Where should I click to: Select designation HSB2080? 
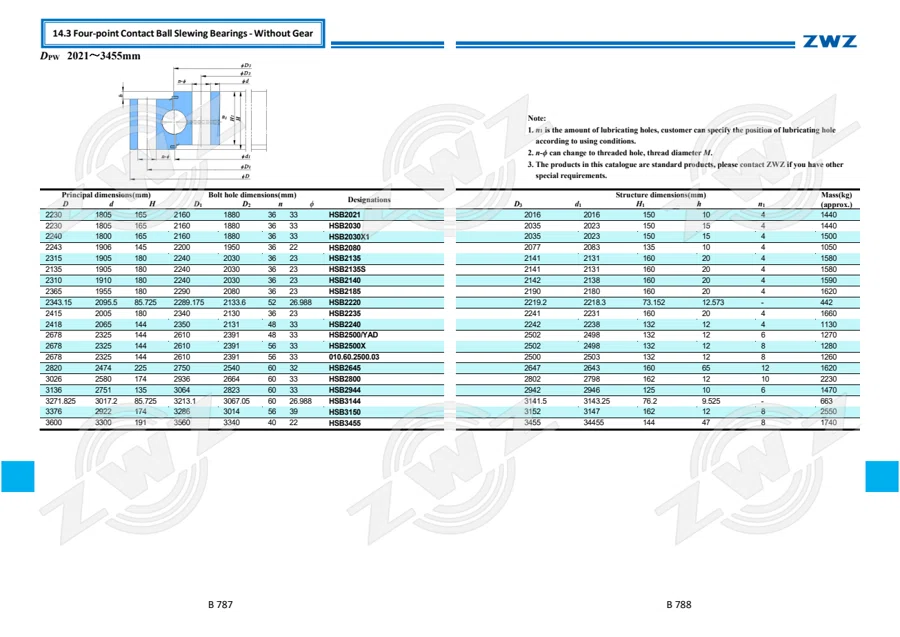click(x=344, y=247)
